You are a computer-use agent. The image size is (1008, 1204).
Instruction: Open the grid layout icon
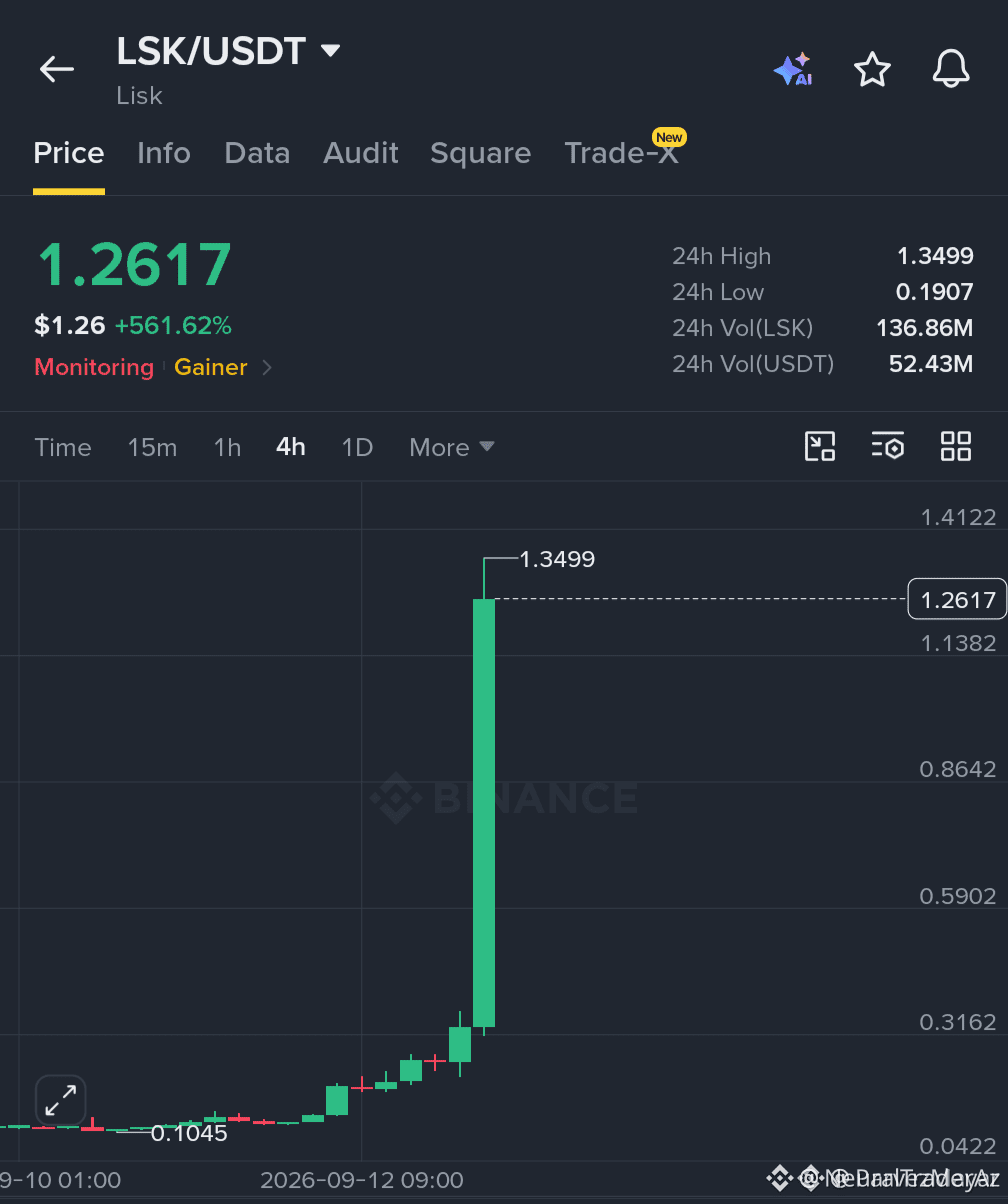[x=956, y=446]
